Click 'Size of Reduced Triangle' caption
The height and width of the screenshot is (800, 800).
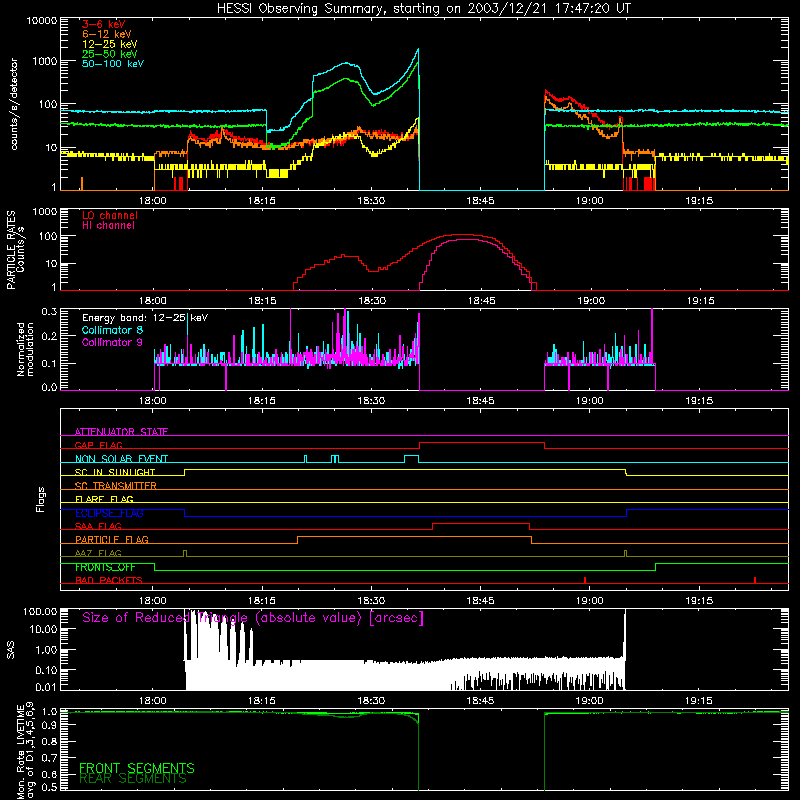pos(253,618)
